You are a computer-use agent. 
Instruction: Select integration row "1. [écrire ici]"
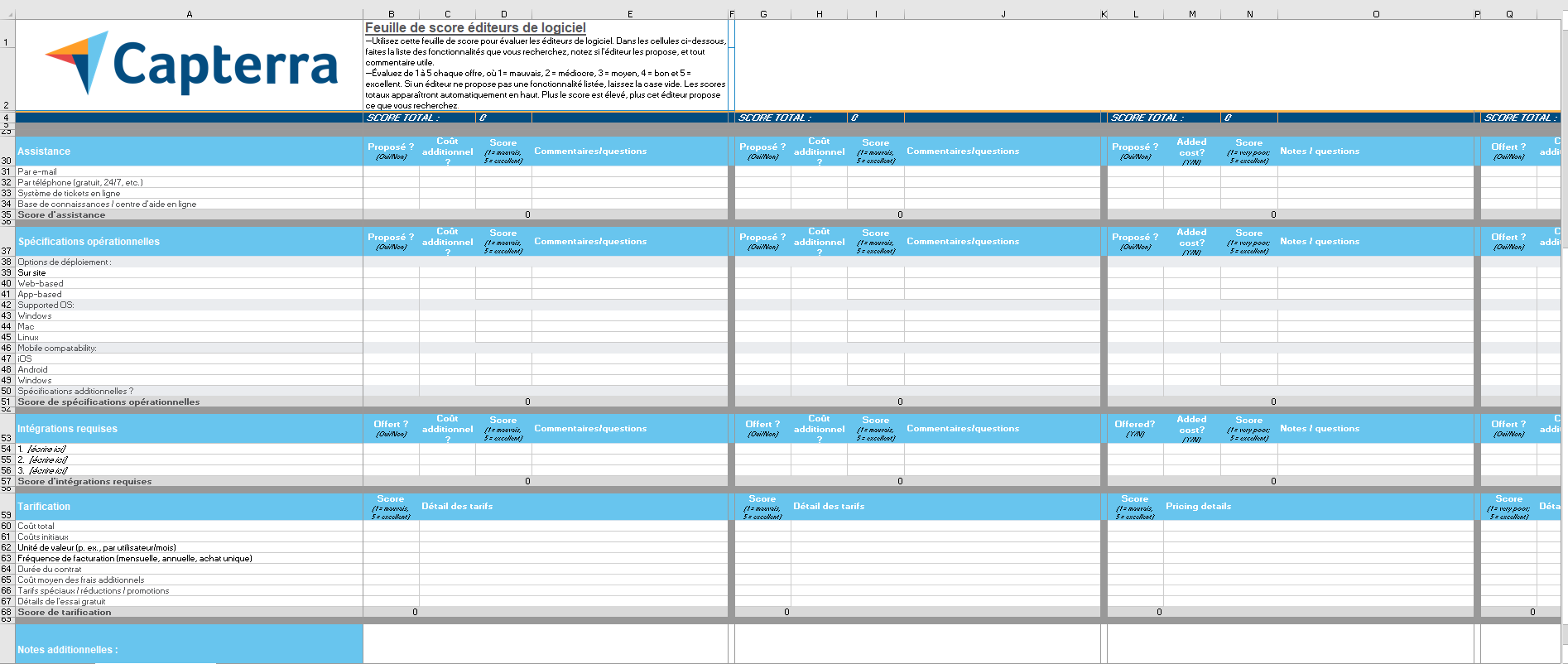[x=189, y=449]
